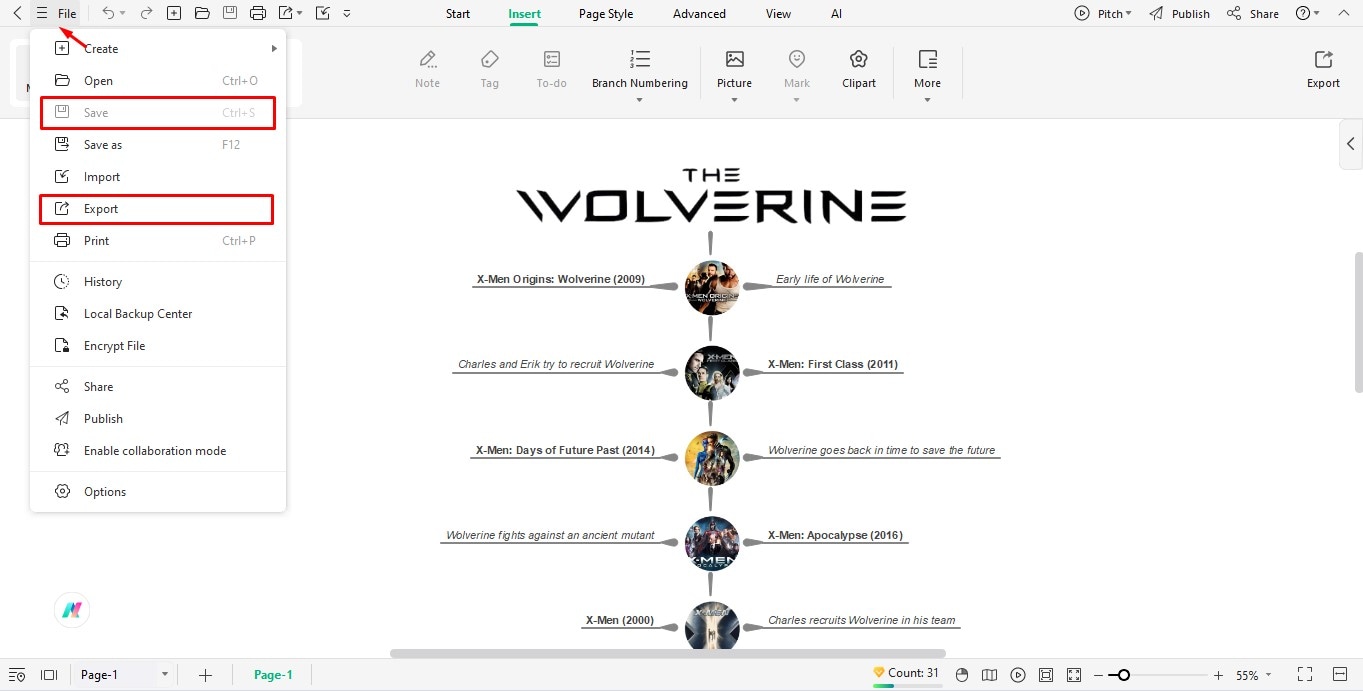The width and height of the screenshot is (1363, 691).
Task: Click the map overview icon in status bar
Action: pyautogui.click(x=990, y=675)
